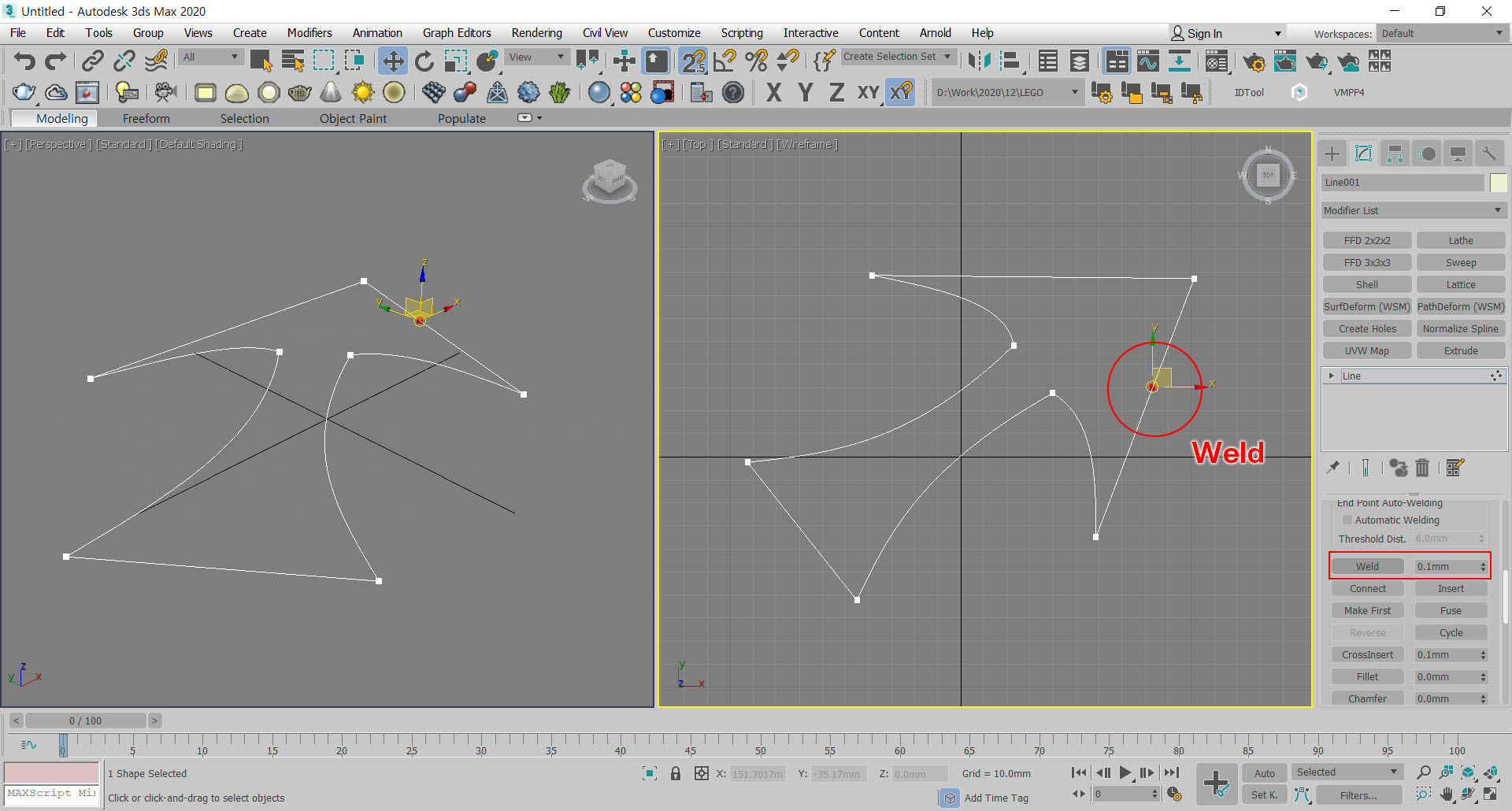The image size is (1512, 811).
Task: Switch to the Object Paint tab
Action: (x=353, y=118)
